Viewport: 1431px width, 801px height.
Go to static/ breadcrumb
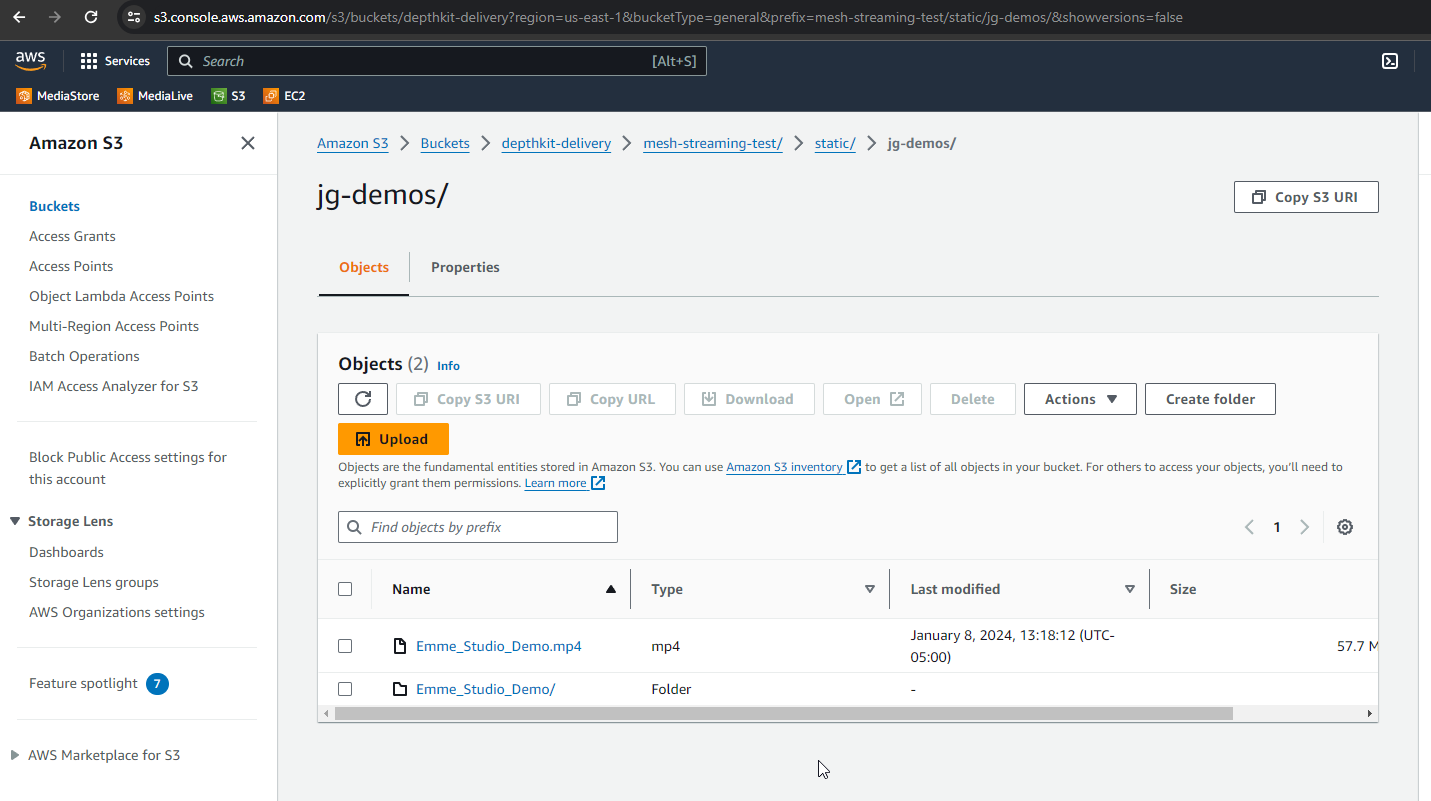pyautogui.click(x=835, y=143)
